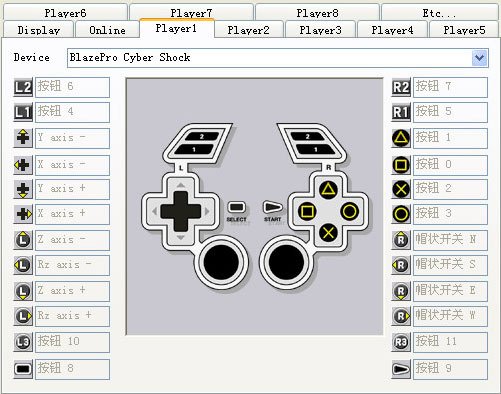Select the D-pad right icon

pyautogui.click(x=23, y=214)
